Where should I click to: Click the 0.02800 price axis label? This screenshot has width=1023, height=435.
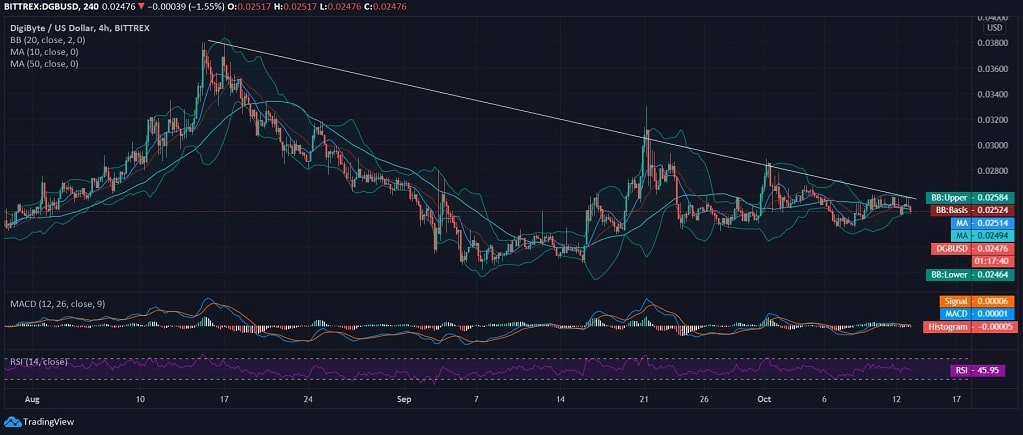(995, 171)
